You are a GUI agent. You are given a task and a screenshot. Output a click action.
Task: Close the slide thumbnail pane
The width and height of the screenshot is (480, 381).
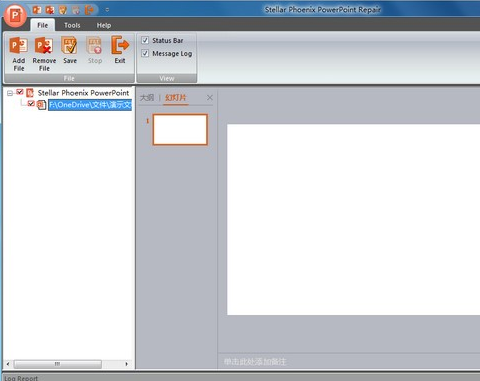tap(210, 98)
